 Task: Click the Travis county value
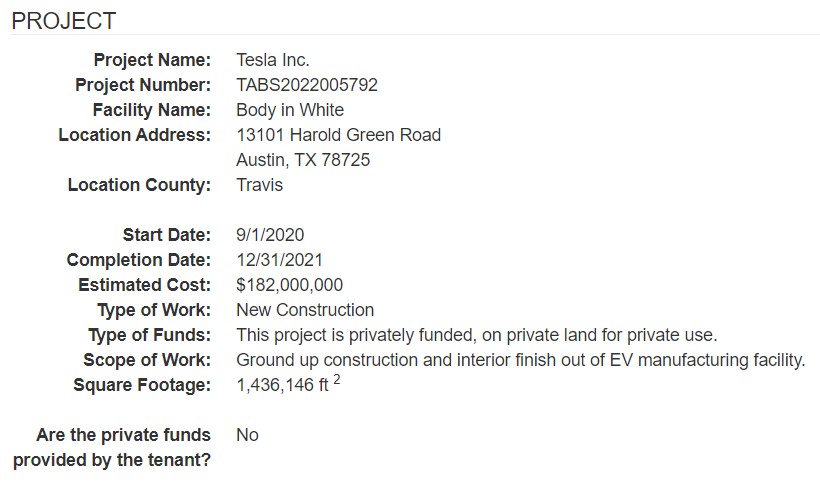pos(259,185)
